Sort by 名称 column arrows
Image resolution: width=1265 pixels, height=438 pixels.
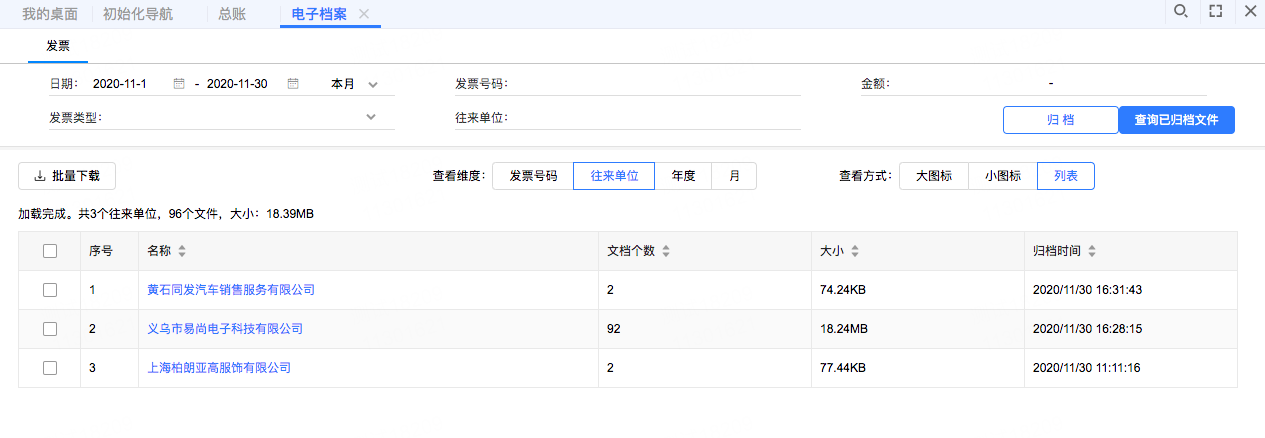tap(182, 251)
